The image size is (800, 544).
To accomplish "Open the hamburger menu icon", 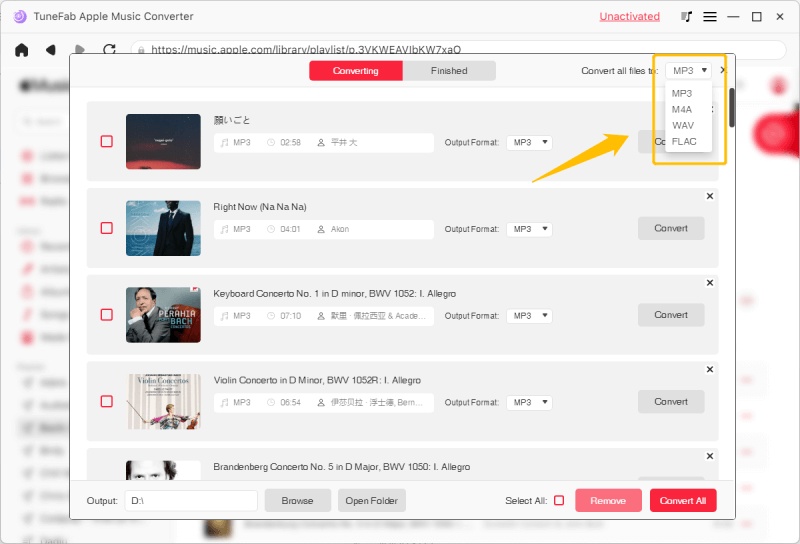I will pyautogui.click(x=710, y=17).
